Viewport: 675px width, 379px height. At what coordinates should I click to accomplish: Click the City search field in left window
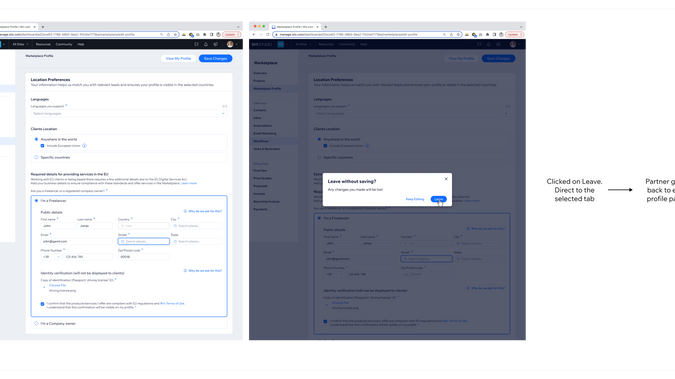tap(196, 226)
